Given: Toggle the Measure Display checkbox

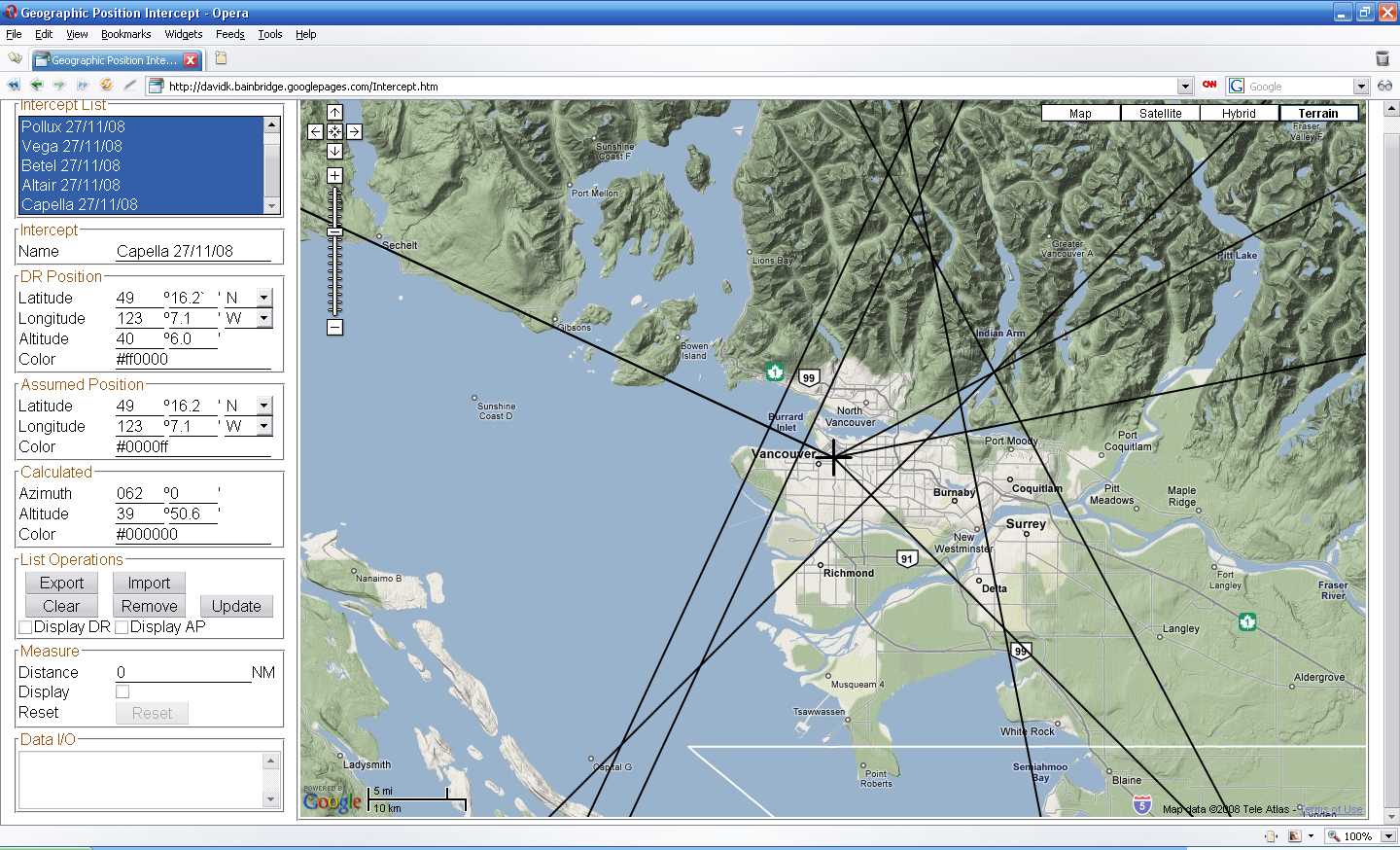Looking at the screenshot, I should tap(122, 691).
